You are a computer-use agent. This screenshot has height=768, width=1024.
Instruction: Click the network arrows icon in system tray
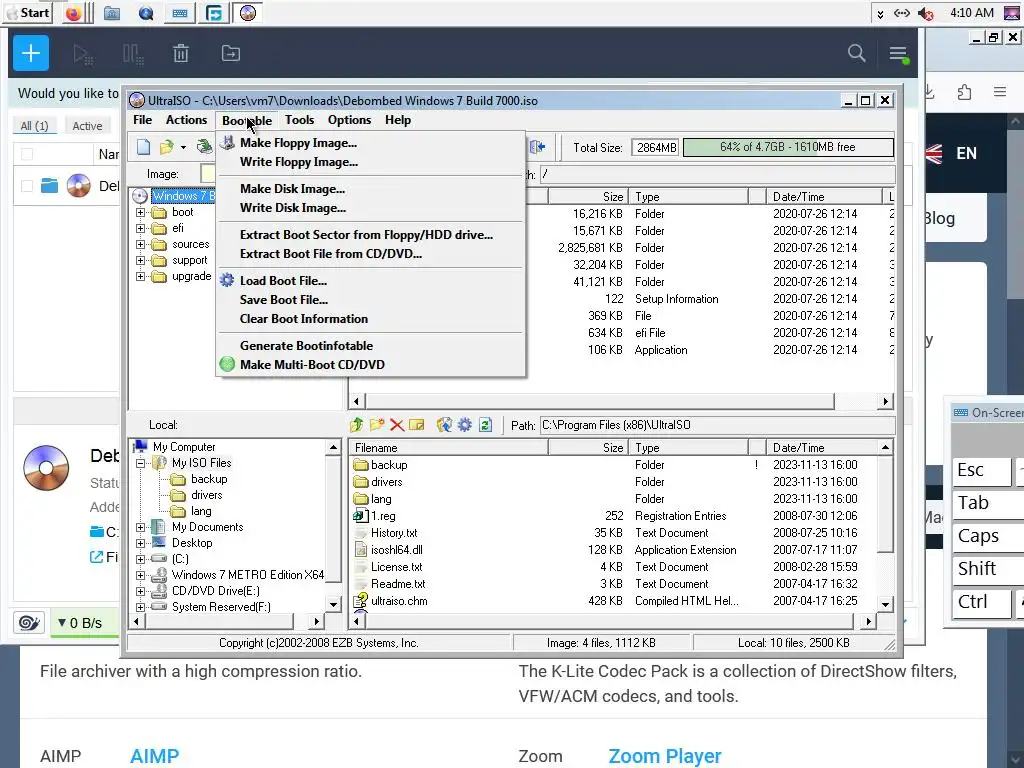(x=902, y=13)
